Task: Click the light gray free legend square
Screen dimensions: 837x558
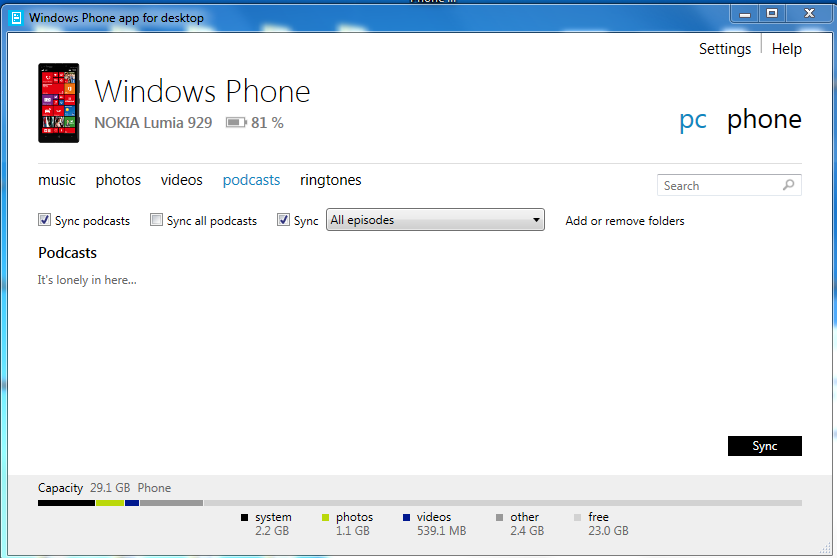Action: coord(578,517)
